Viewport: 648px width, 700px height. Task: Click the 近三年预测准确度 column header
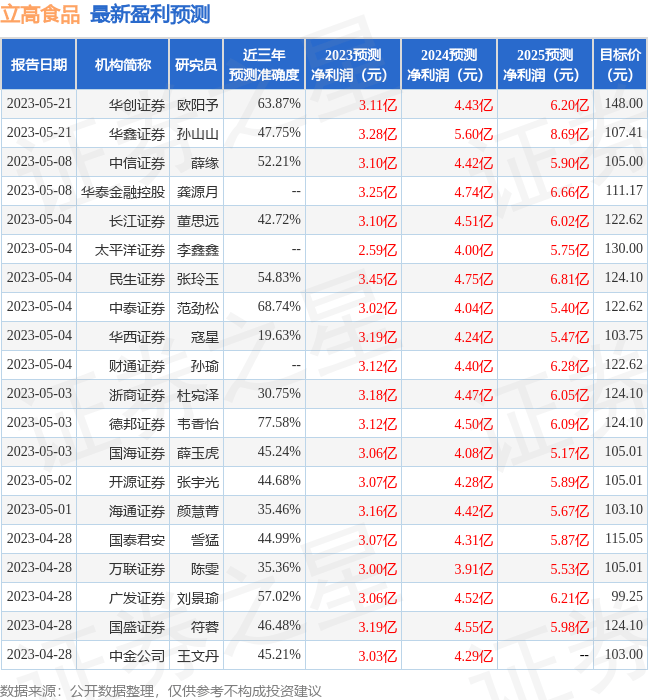[264, 64]
